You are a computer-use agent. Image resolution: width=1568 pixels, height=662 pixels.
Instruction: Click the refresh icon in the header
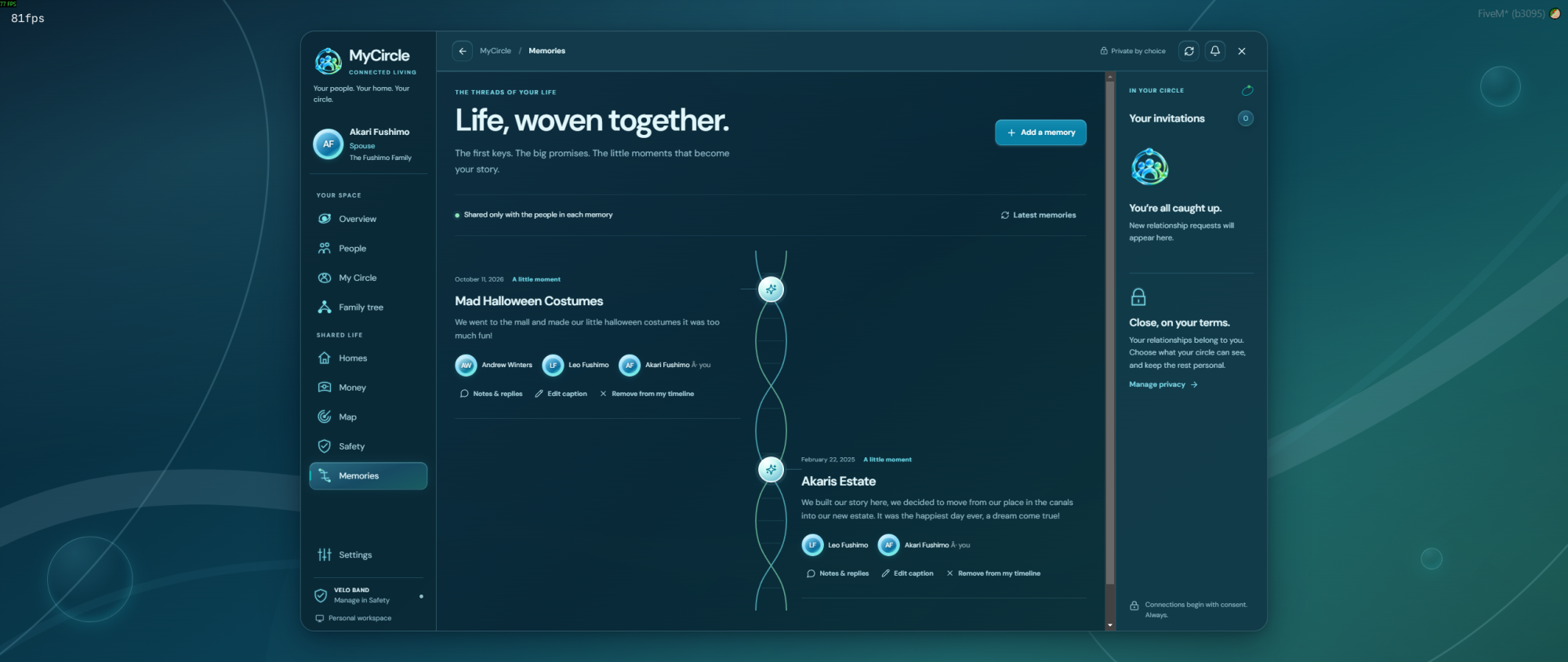[x=1189, y=51]
